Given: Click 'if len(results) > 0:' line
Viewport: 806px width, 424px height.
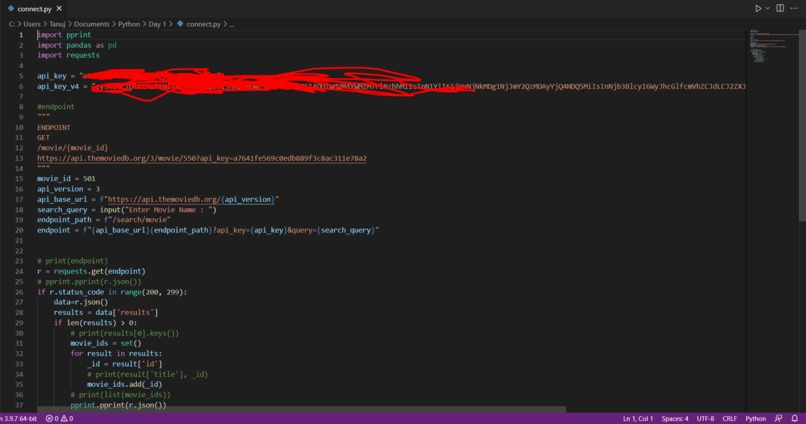Looking at the screenshot, I should click(95, 323).
